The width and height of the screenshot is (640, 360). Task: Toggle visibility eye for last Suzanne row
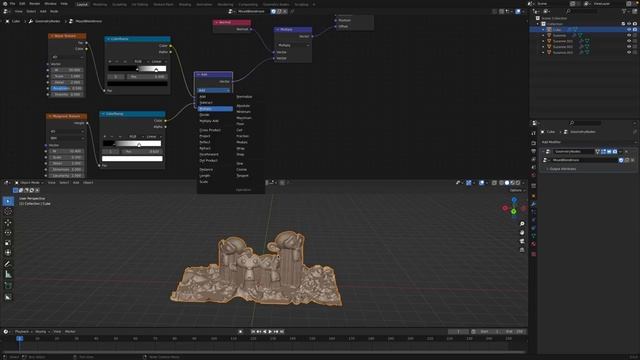pos(629,53)
